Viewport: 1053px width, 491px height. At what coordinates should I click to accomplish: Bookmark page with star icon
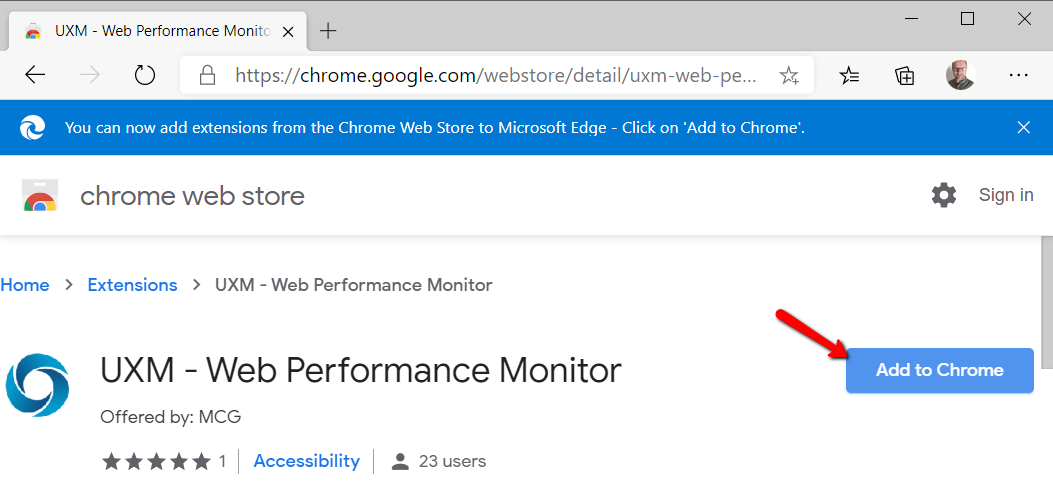tap(789, 75)
